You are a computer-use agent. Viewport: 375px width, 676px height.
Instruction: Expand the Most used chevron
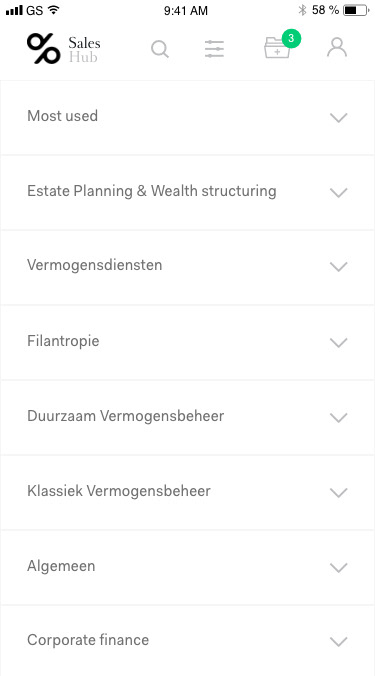coord(338,117)
